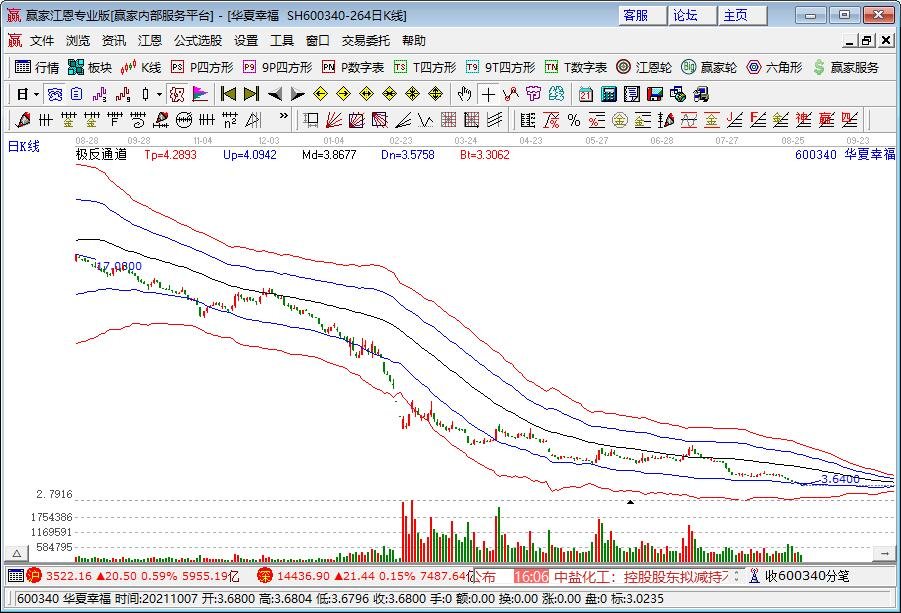Click the chart horizontal scrollbar right arrow
The height and width of the screenshot is (613, 901).
[x=884, y=553]
